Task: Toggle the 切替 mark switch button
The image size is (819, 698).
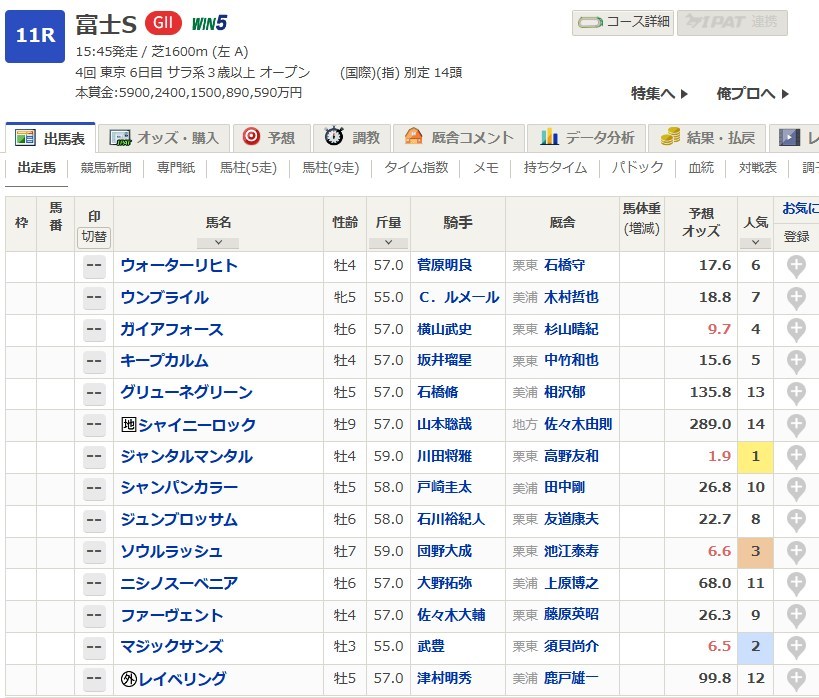Action: pyautogui.click(x=94, y=237)
